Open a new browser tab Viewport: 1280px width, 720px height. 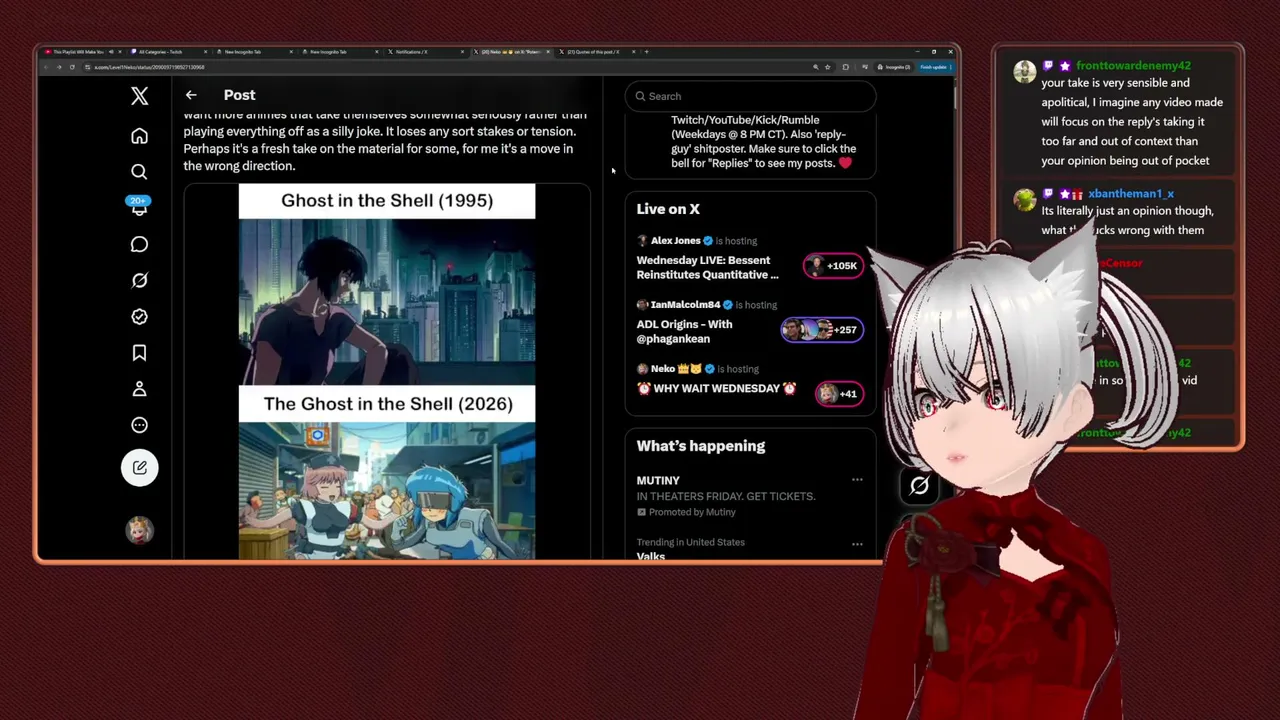click(647, 52)
